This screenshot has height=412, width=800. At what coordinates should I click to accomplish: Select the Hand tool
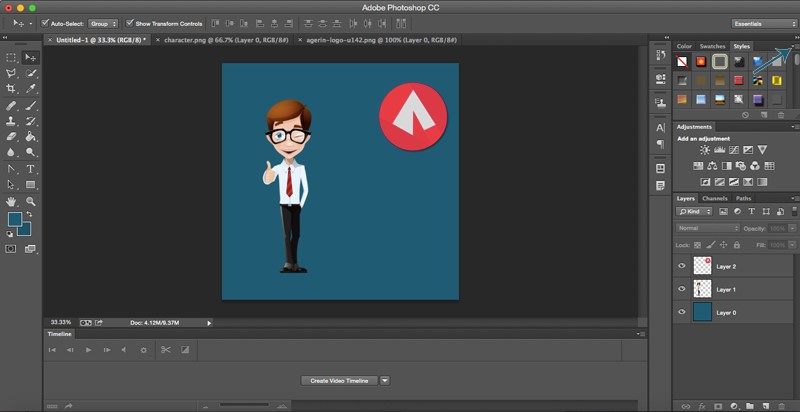pyautogui.click(x=11, y=201)
